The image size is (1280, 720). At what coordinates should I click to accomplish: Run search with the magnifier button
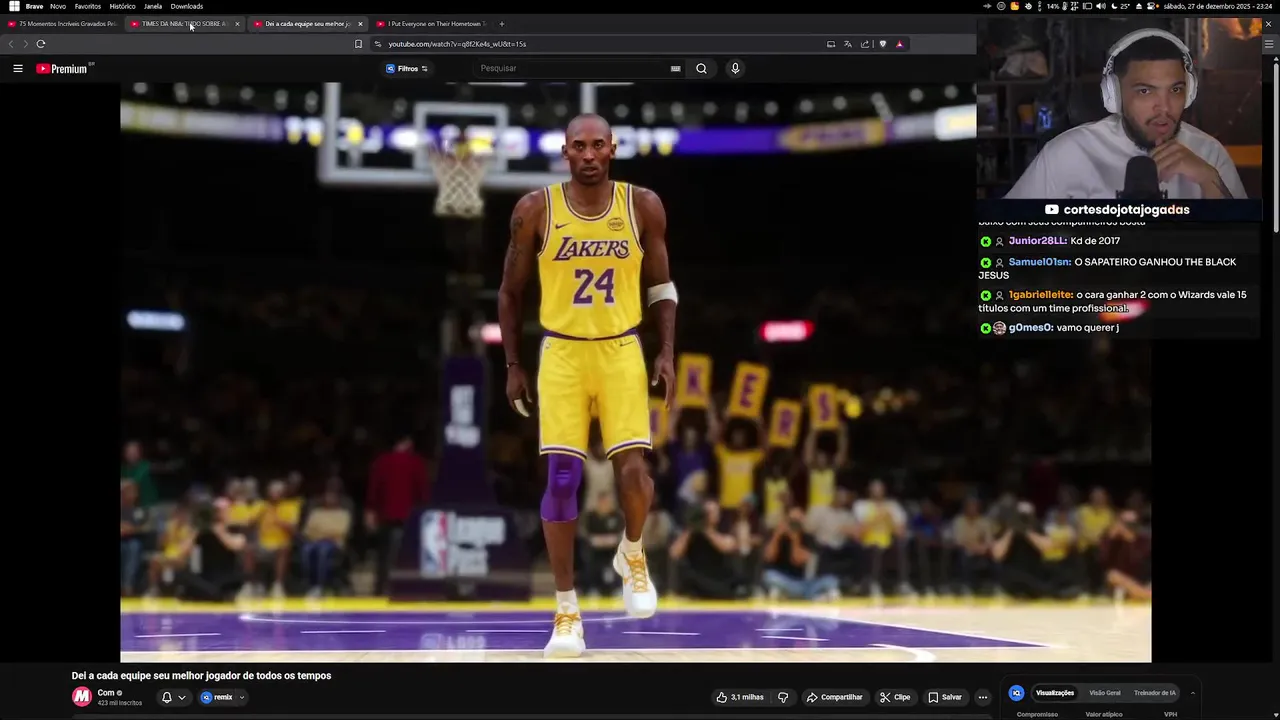pyautogui.click(x=701, y=69)
